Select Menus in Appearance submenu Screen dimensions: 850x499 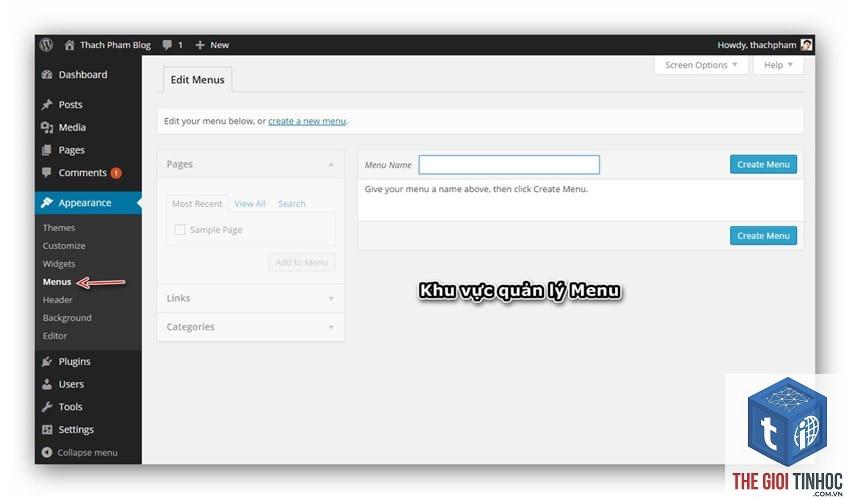click(x=57, y=282)
